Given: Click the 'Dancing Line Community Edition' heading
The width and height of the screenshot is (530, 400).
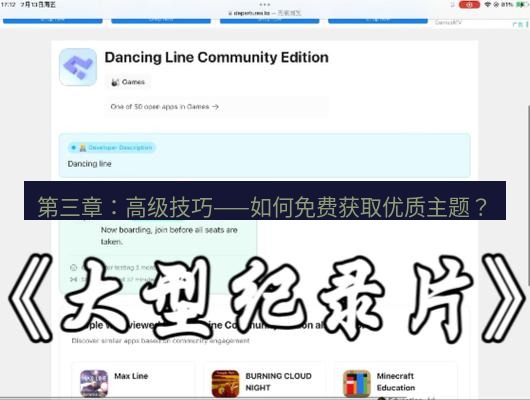Looking at the screenshot, I should click(217, 57).
